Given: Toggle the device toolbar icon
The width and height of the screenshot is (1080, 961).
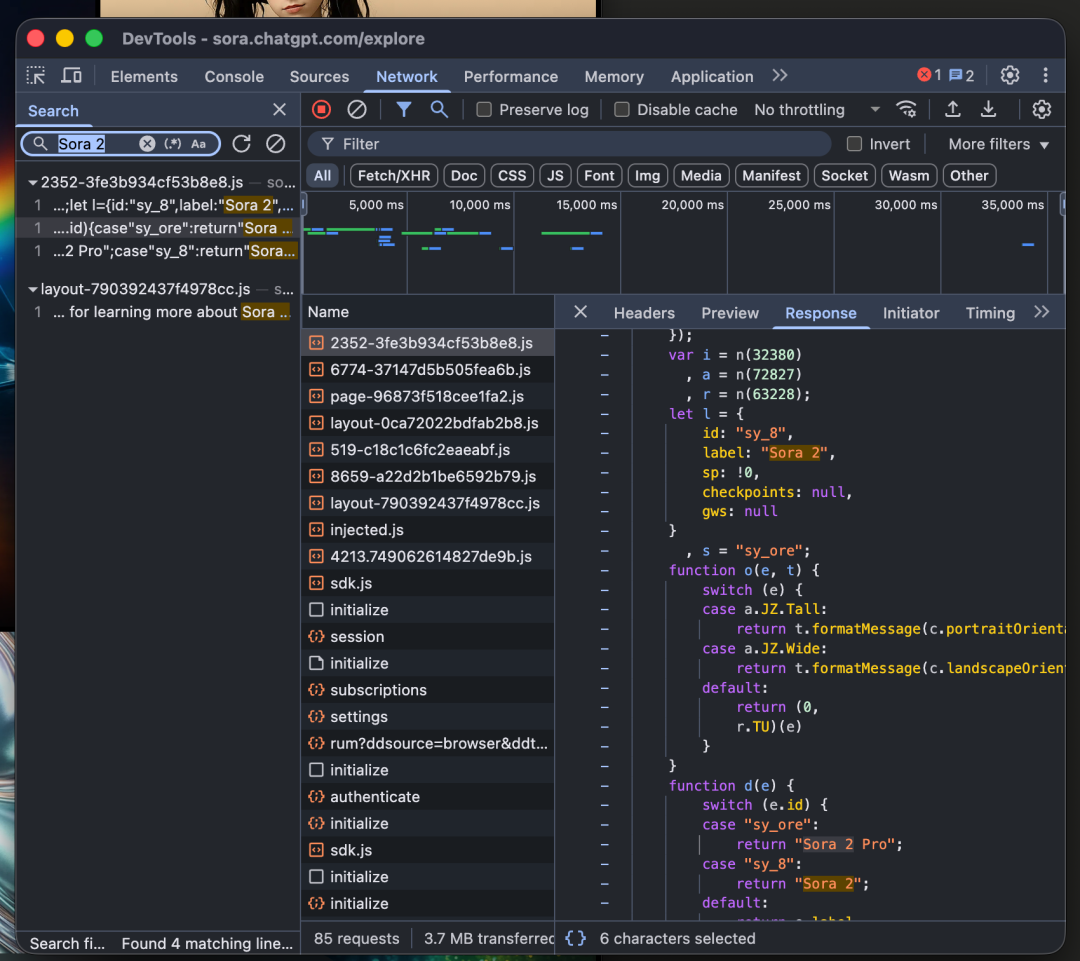Looking at the screenshot, I should [71, 76].
